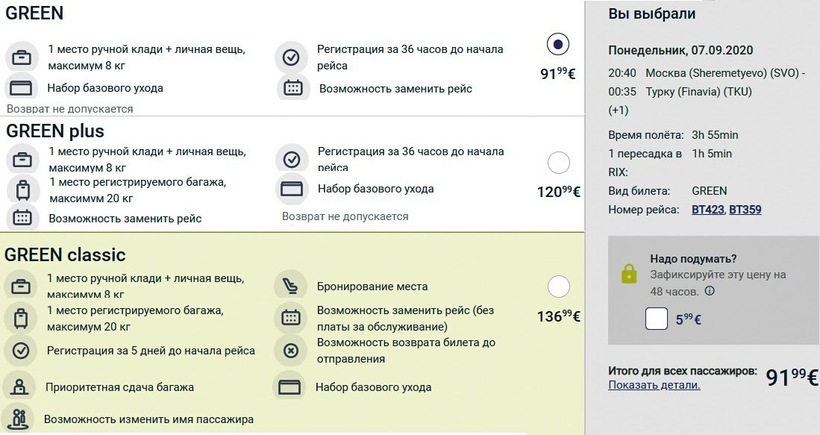Tick the 5.99 € price lock checkbox
The image size is (820, 435).
tap(657, 319)
